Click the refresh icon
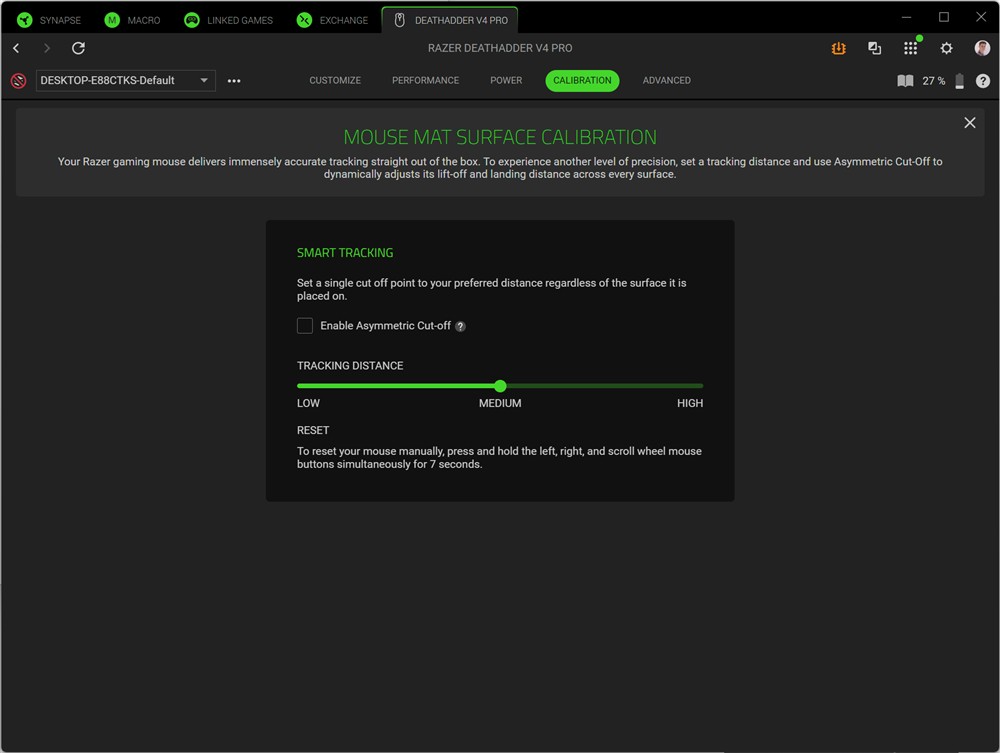The width and height of the screenshot is (1000, 753). pyautogui.click(x=78, y=48)
